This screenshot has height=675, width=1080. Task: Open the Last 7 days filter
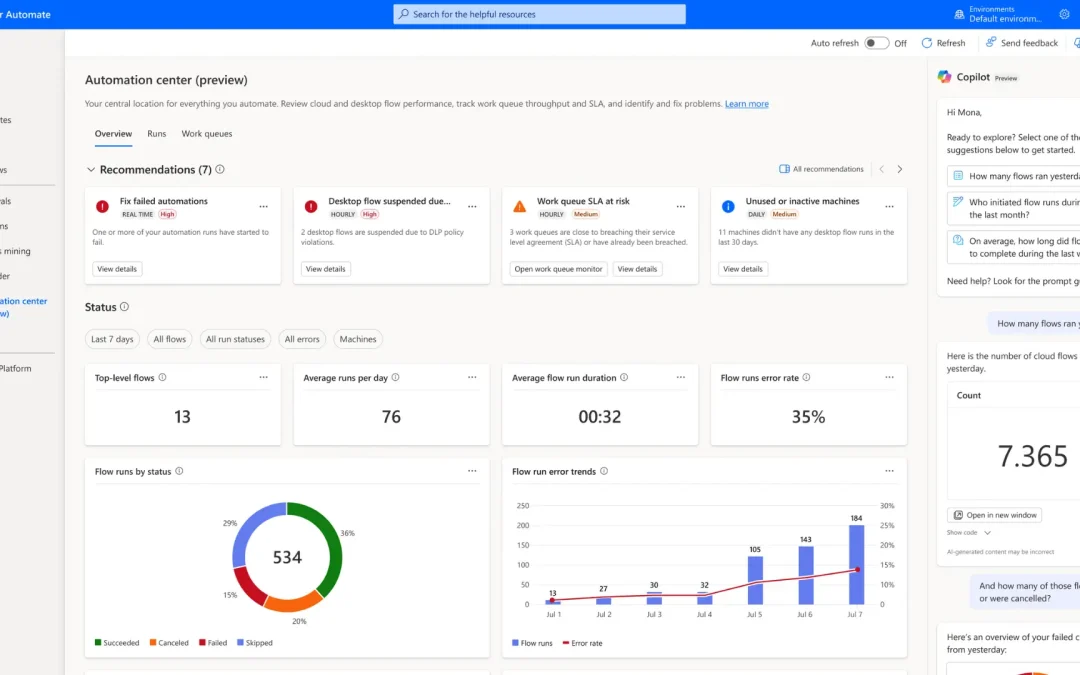click(112, 339)
